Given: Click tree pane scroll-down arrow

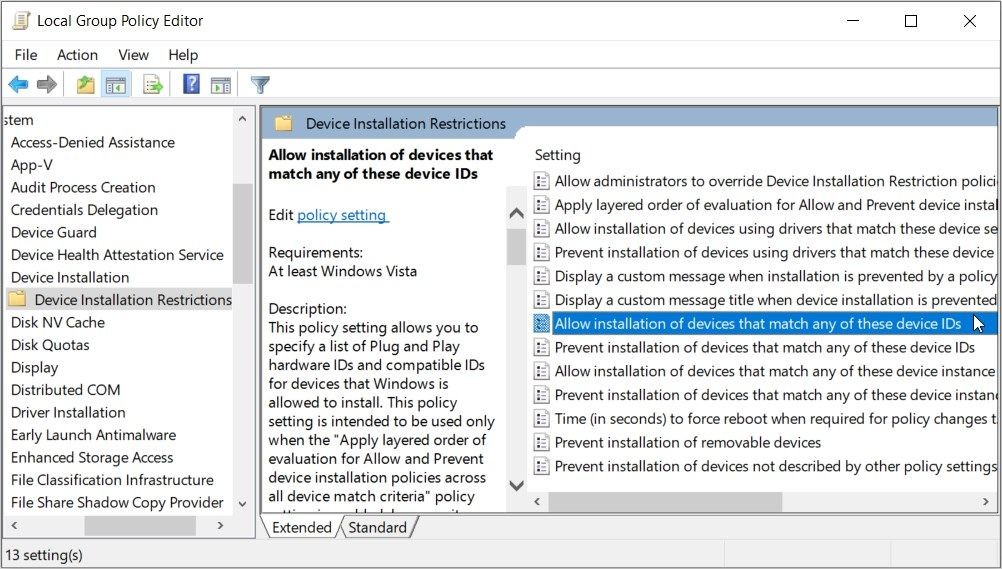Looking at the screenshot, I should pos(242,504).
